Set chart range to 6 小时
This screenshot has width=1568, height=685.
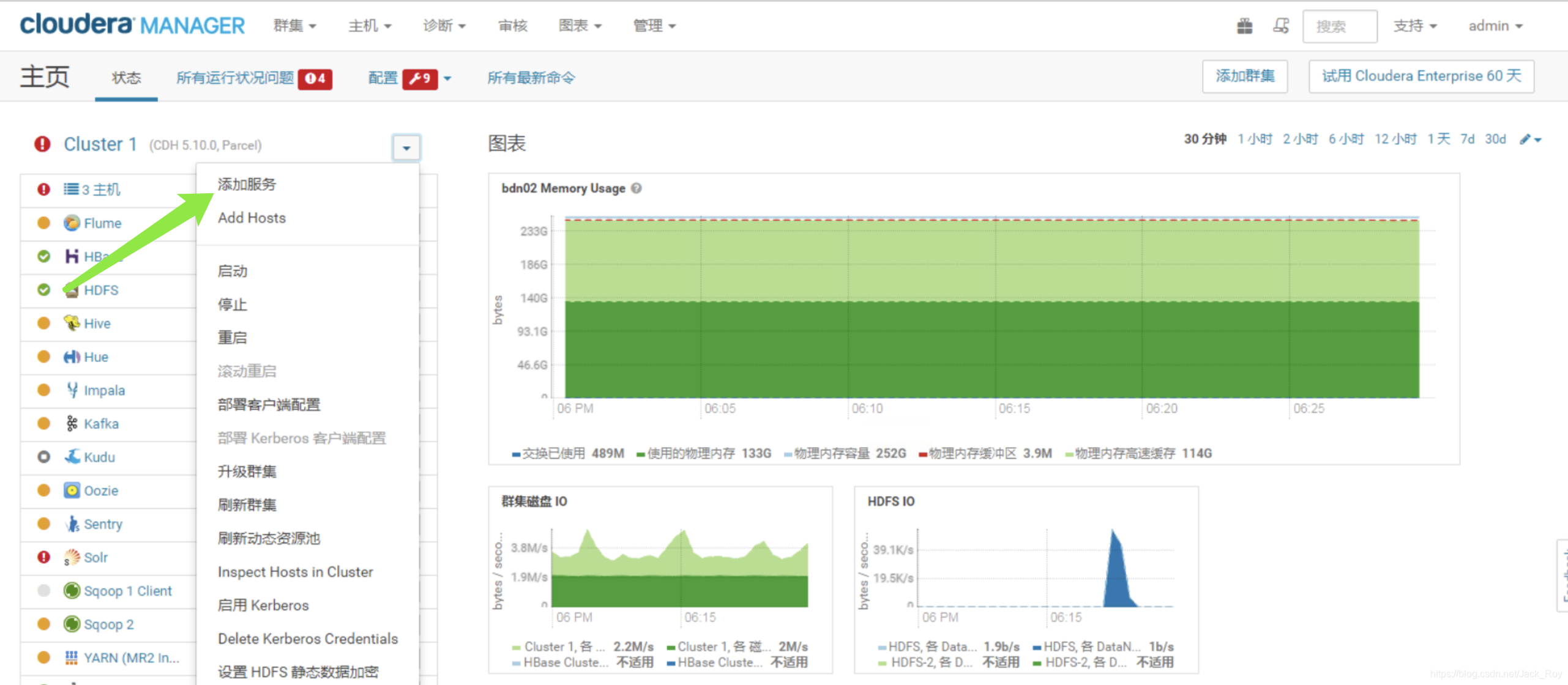point(1346,139)
